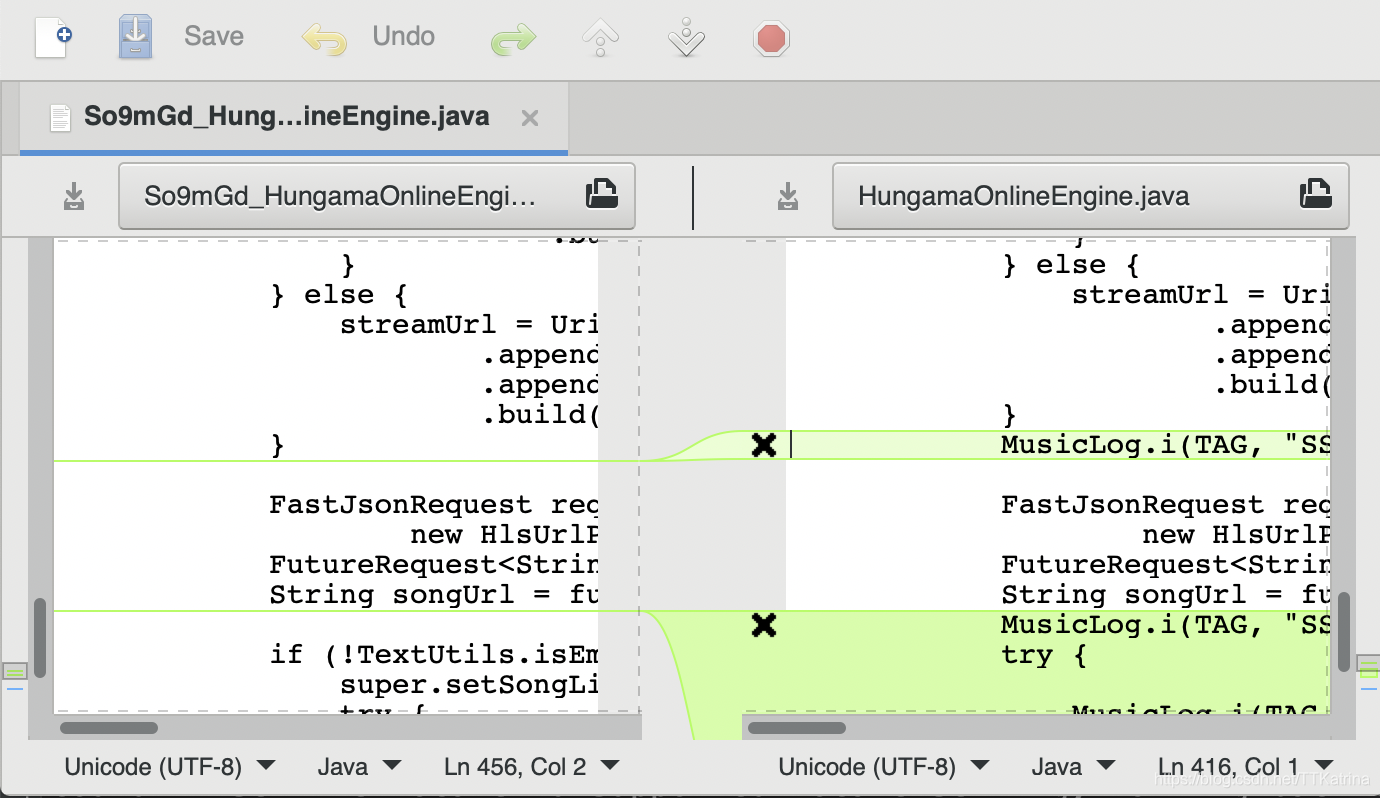Click the Save text label
The height and width of the screenshot is (798, 1380).
[x=213, y=37]
